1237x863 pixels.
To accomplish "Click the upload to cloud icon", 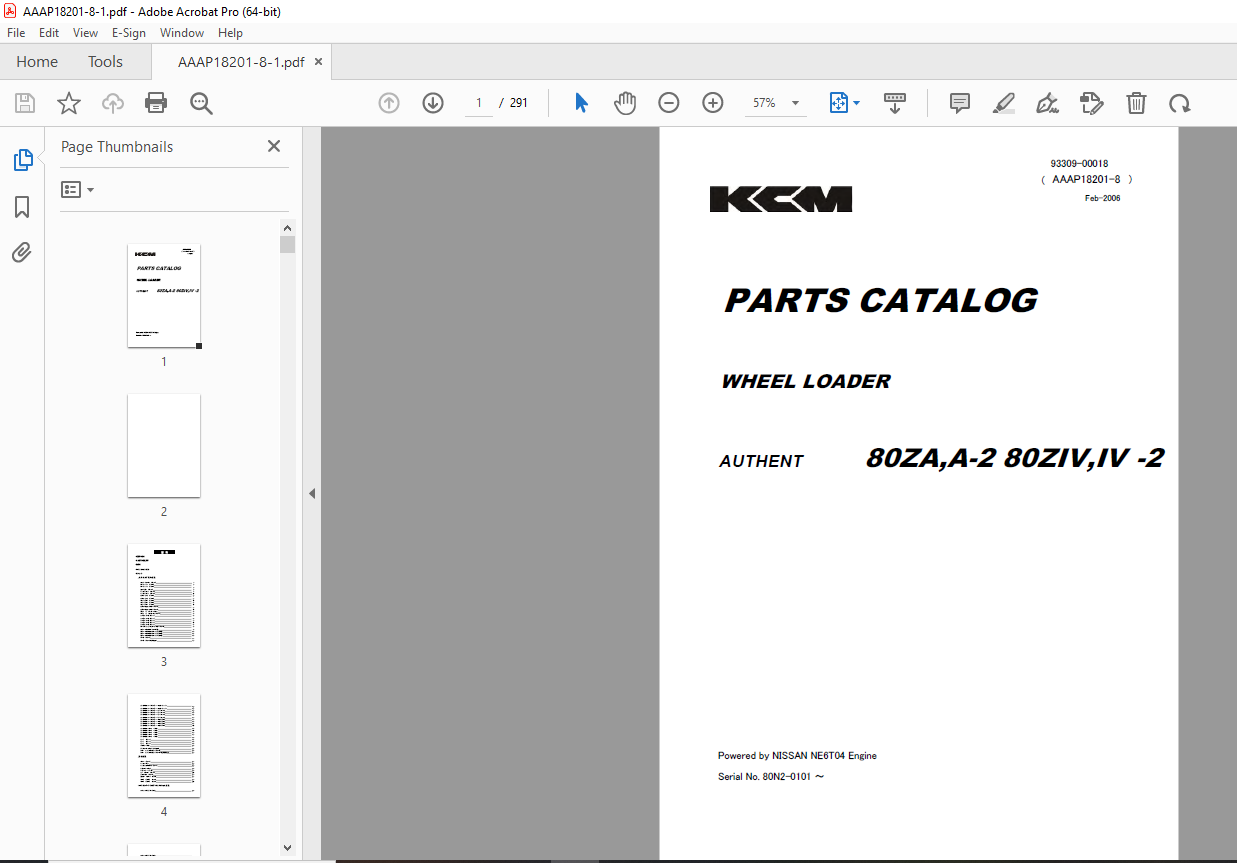I will click(113, 103).
